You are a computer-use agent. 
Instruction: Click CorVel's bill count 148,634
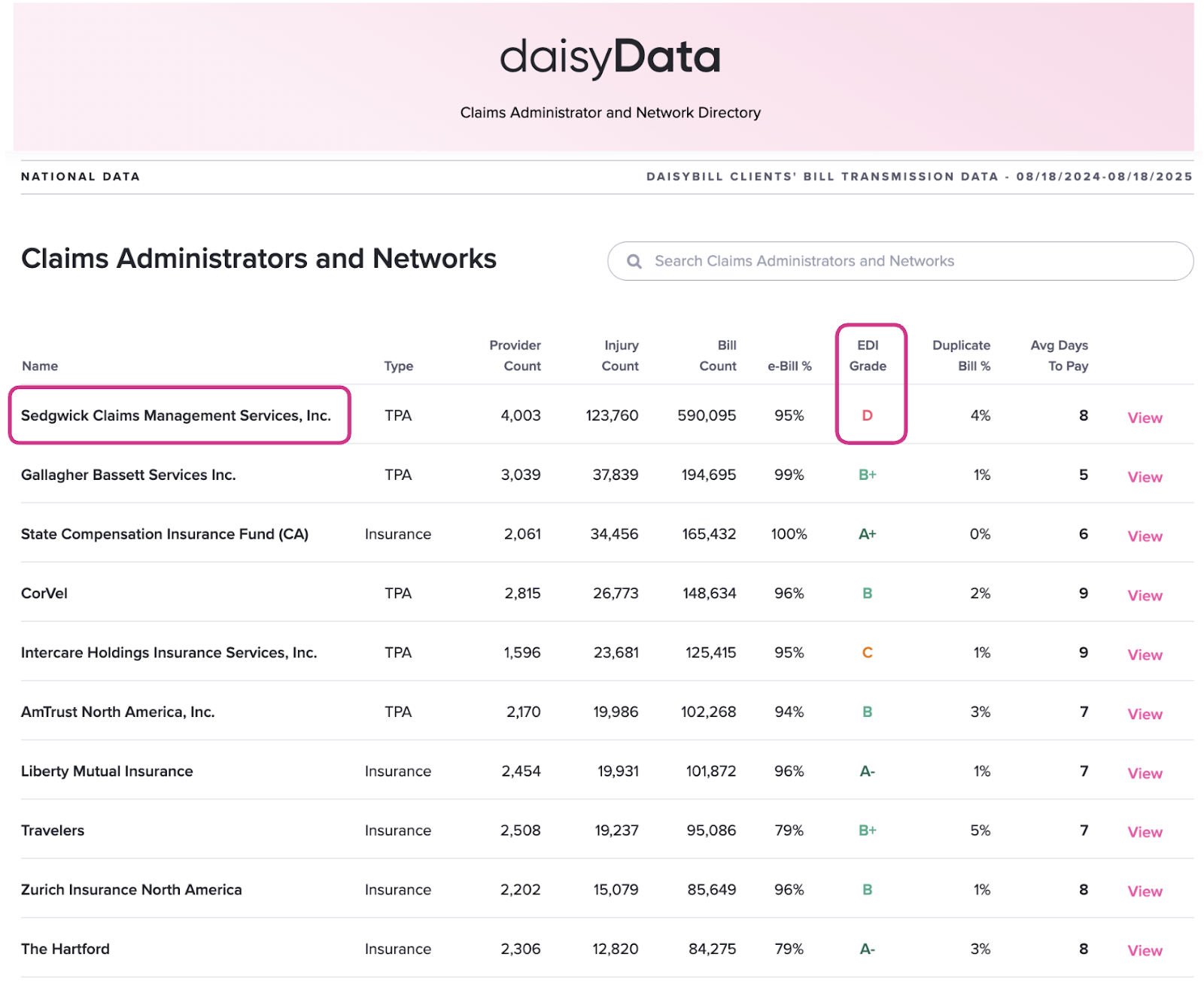pos(709,594)
